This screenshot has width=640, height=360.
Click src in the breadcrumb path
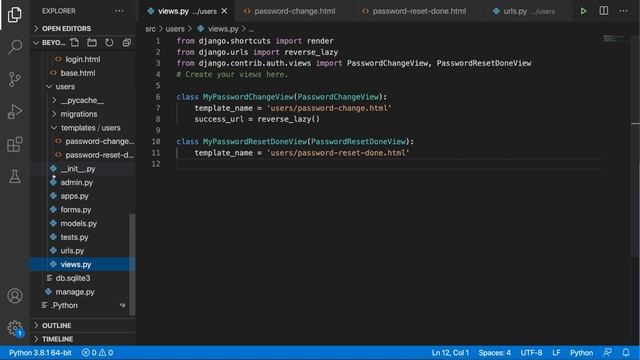coord(150,29)
